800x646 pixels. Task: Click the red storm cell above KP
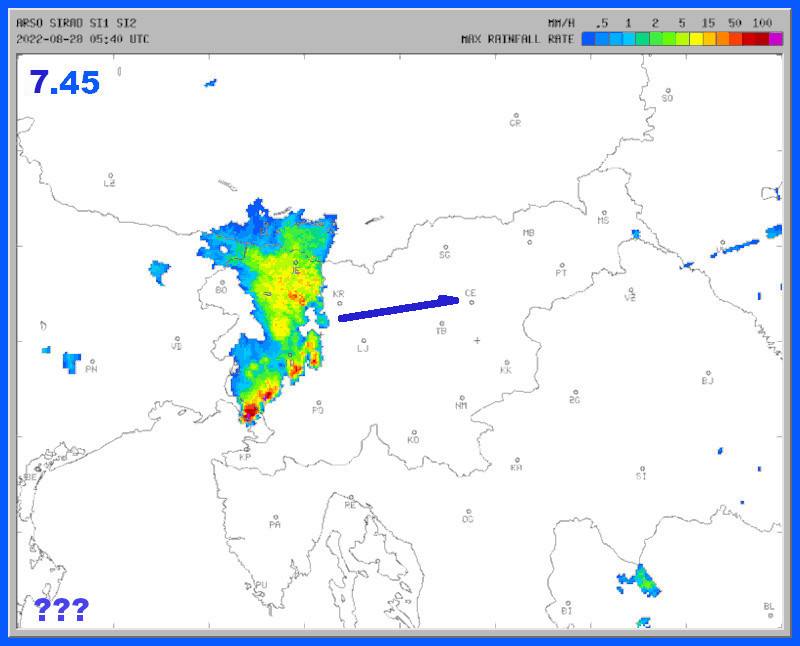[250, 408]
